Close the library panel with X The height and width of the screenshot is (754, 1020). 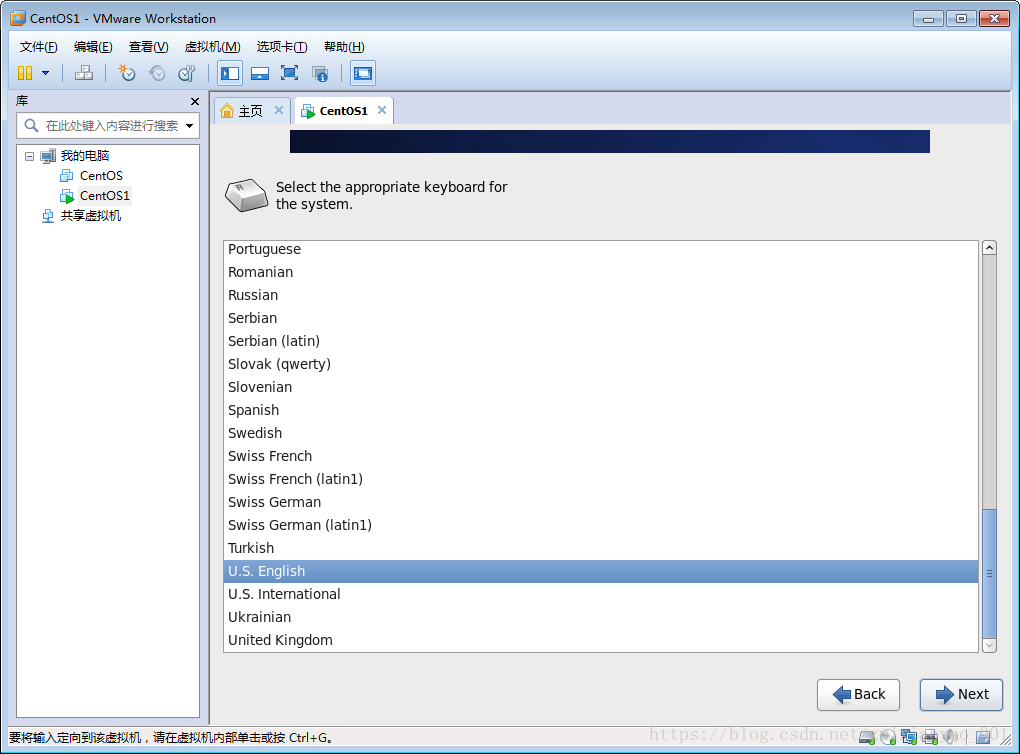(x=195, y=101)
